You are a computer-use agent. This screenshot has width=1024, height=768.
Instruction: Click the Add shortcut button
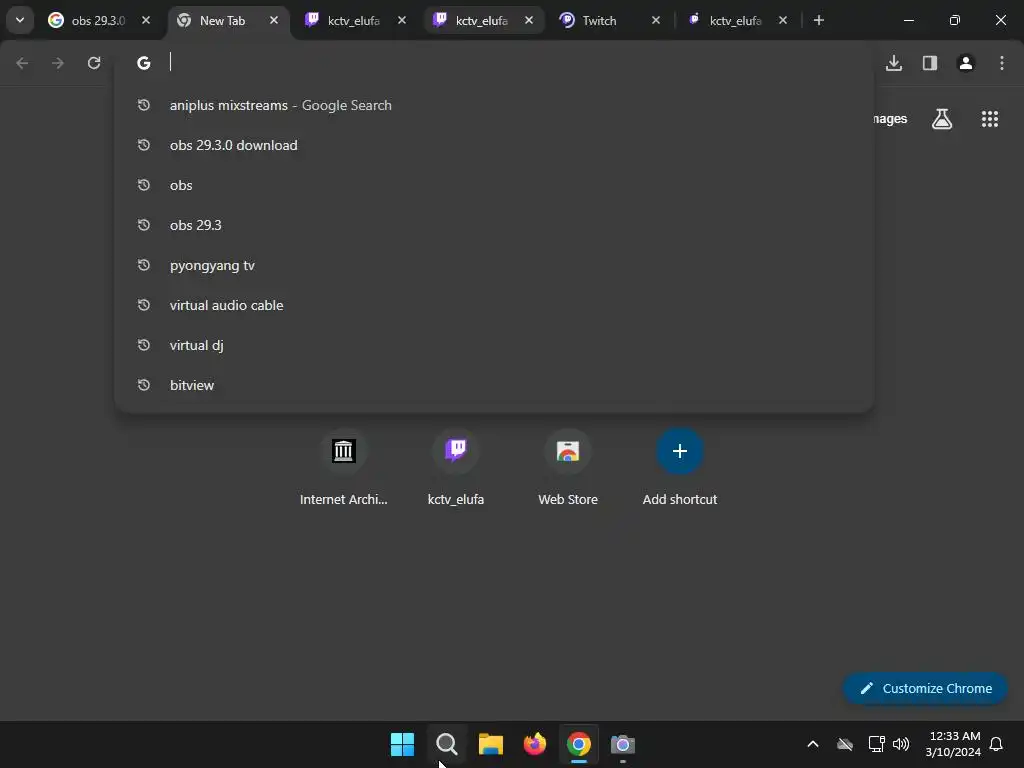pyautogui.click(x=680, y=468)
